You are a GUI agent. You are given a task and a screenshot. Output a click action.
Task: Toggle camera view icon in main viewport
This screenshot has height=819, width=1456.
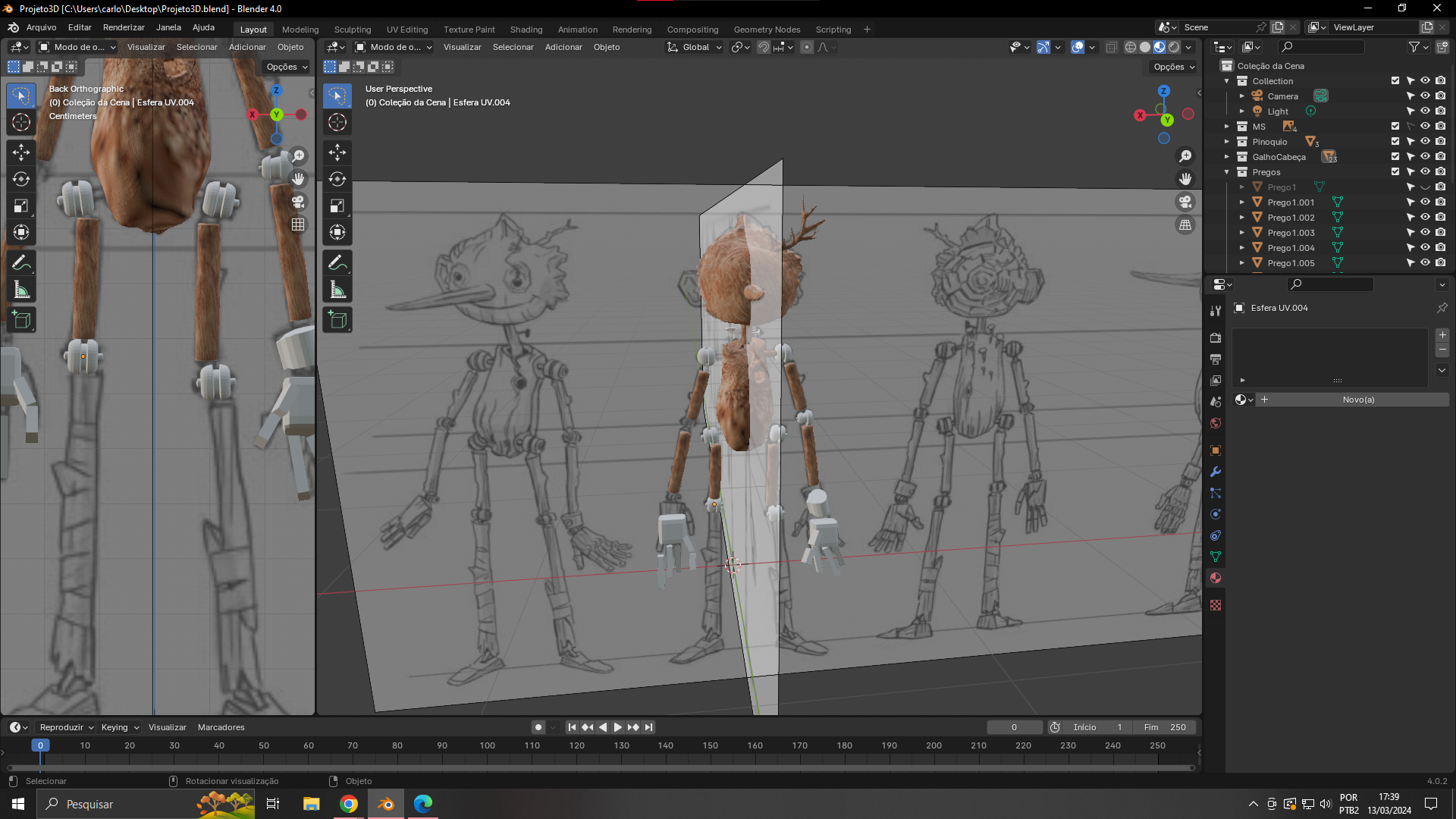(1185, 202)
